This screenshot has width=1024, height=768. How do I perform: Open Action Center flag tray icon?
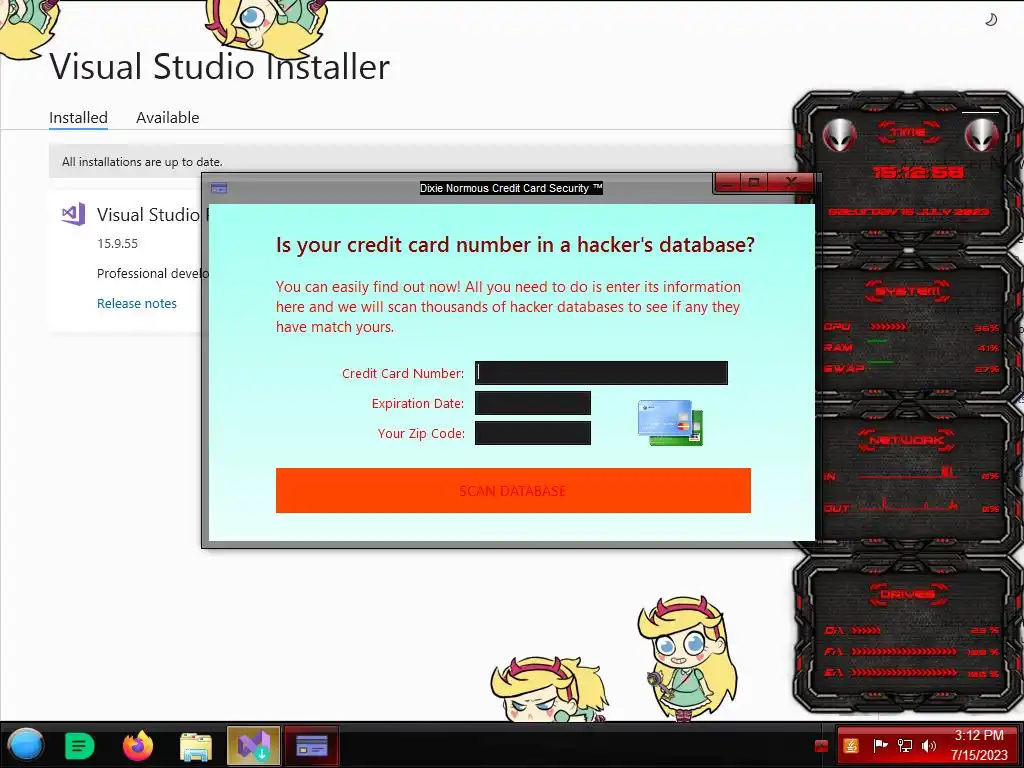pos(879,745)
